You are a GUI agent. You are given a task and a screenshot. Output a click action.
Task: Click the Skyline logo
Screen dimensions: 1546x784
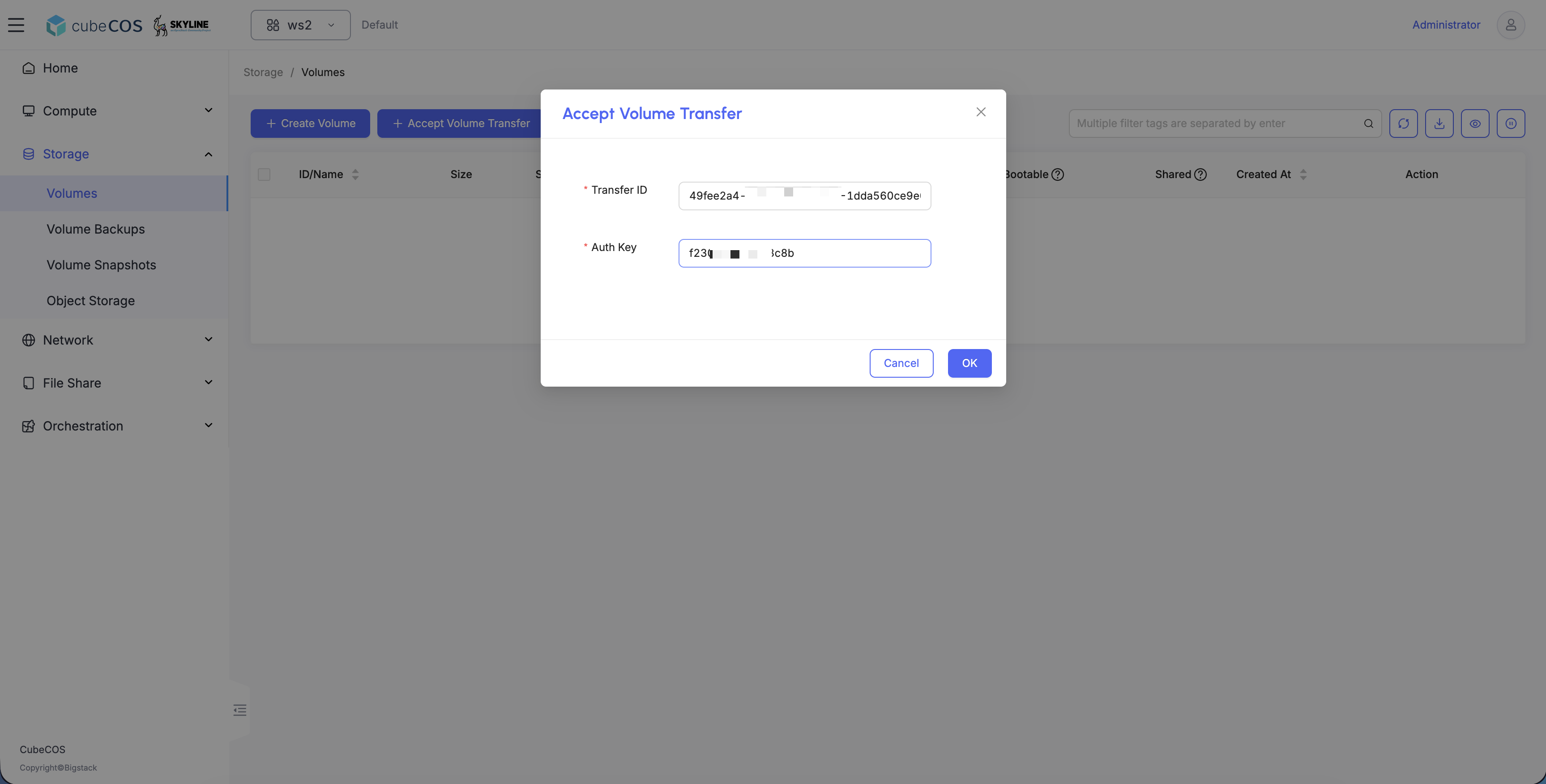(181, 25)
